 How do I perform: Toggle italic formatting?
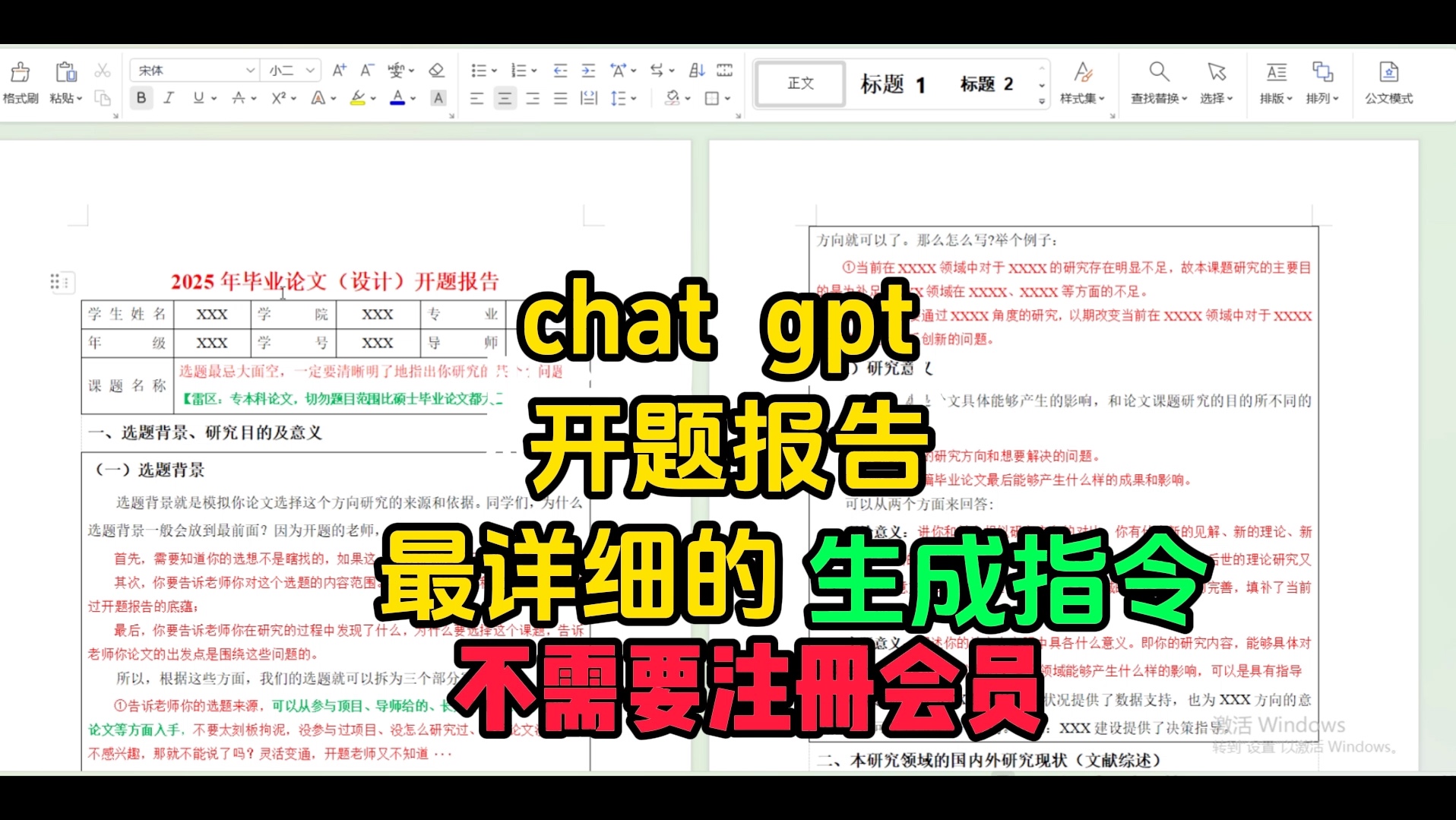[169, 98]
